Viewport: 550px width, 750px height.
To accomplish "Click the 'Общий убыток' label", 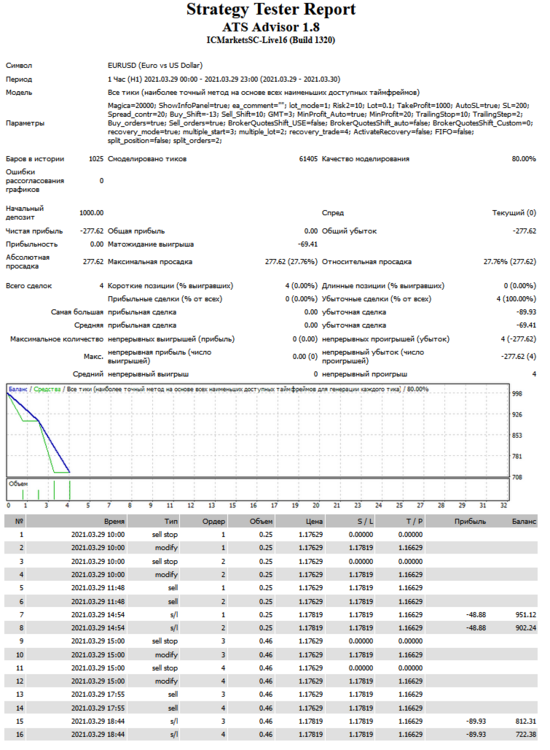I will pos(349,231).
